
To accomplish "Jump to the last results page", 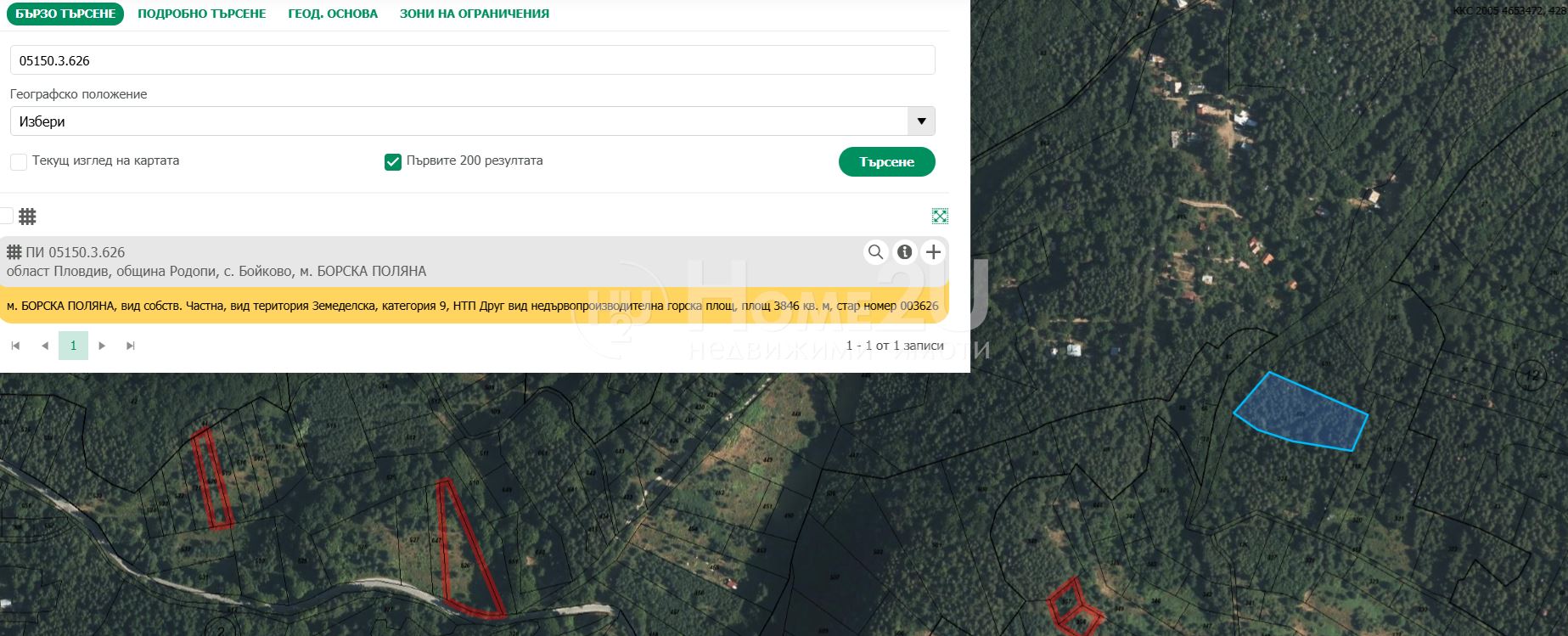I will (x=131, y=346).
